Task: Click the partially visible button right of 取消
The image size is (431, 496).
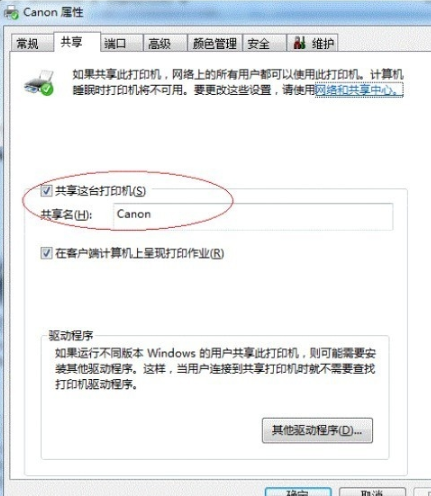Action: tap(422, 493)
